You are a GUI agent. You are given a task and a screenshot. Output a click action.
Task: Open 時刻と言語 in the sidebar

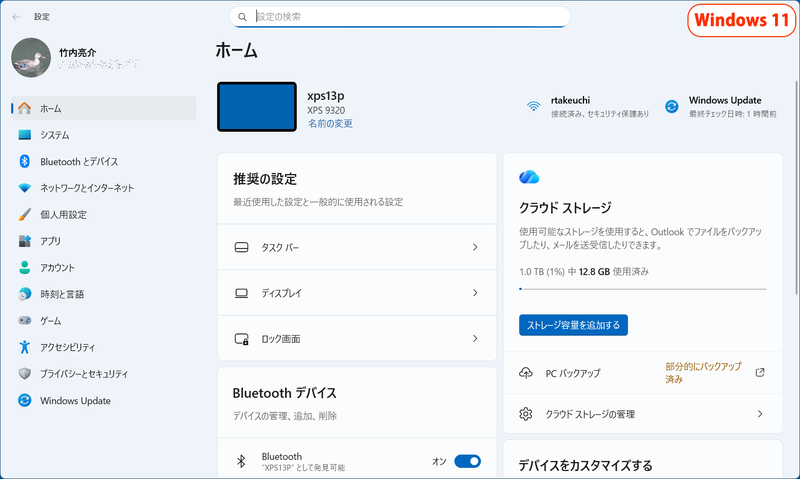click(x=104, y=294)
